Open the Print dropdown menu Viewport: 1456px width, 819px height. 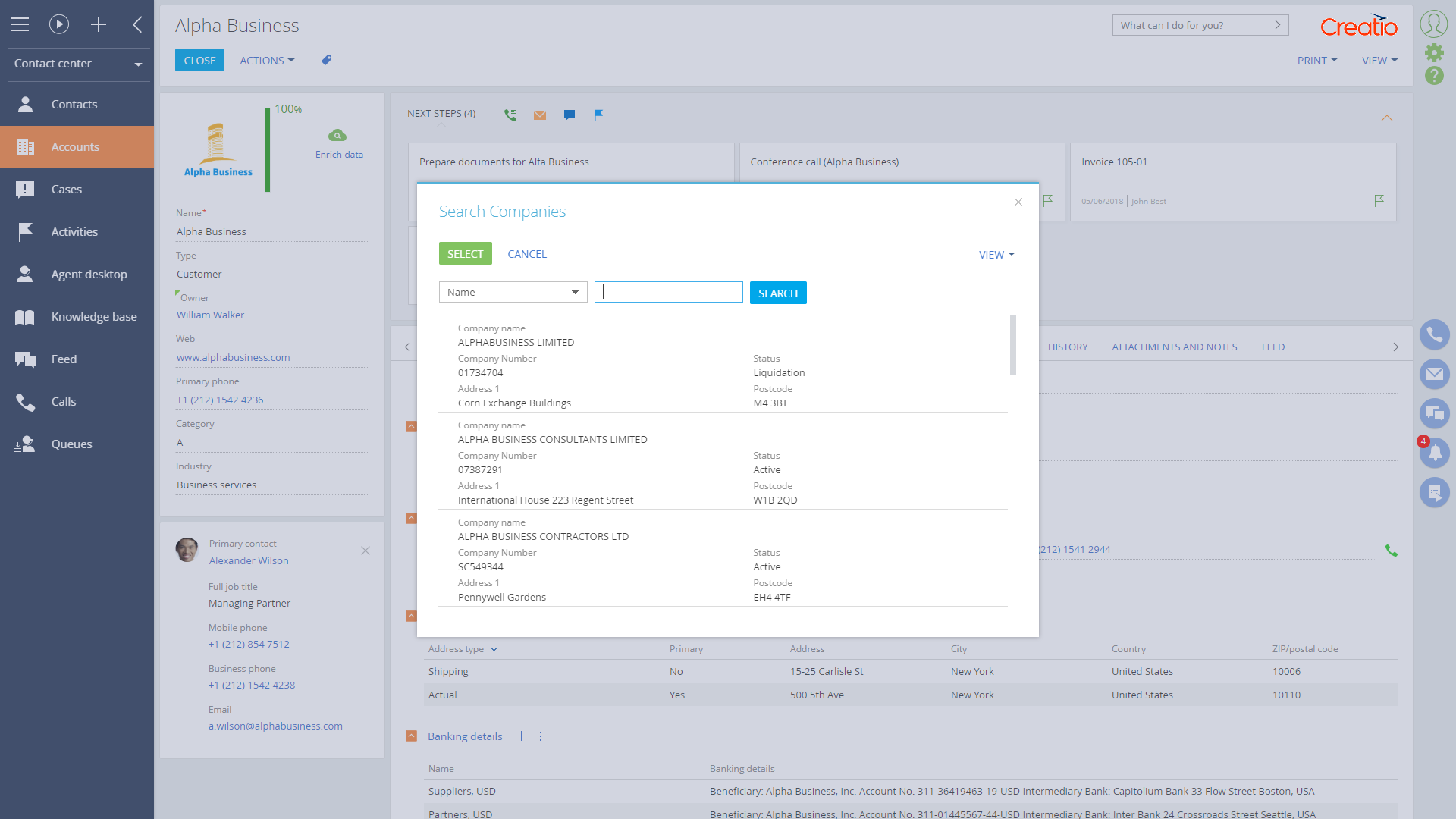point(1317,61)
